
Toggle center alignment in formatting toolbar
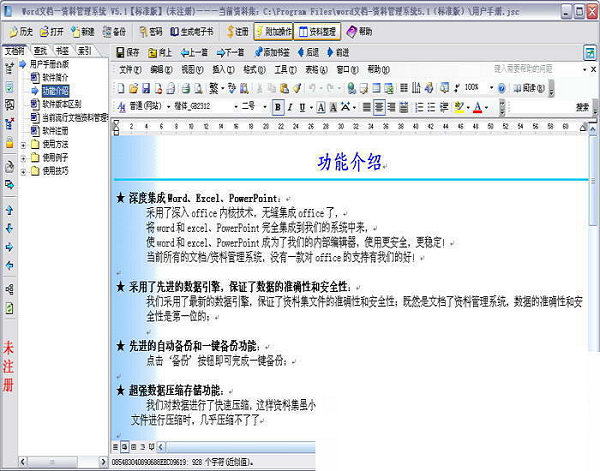[379, 107]
